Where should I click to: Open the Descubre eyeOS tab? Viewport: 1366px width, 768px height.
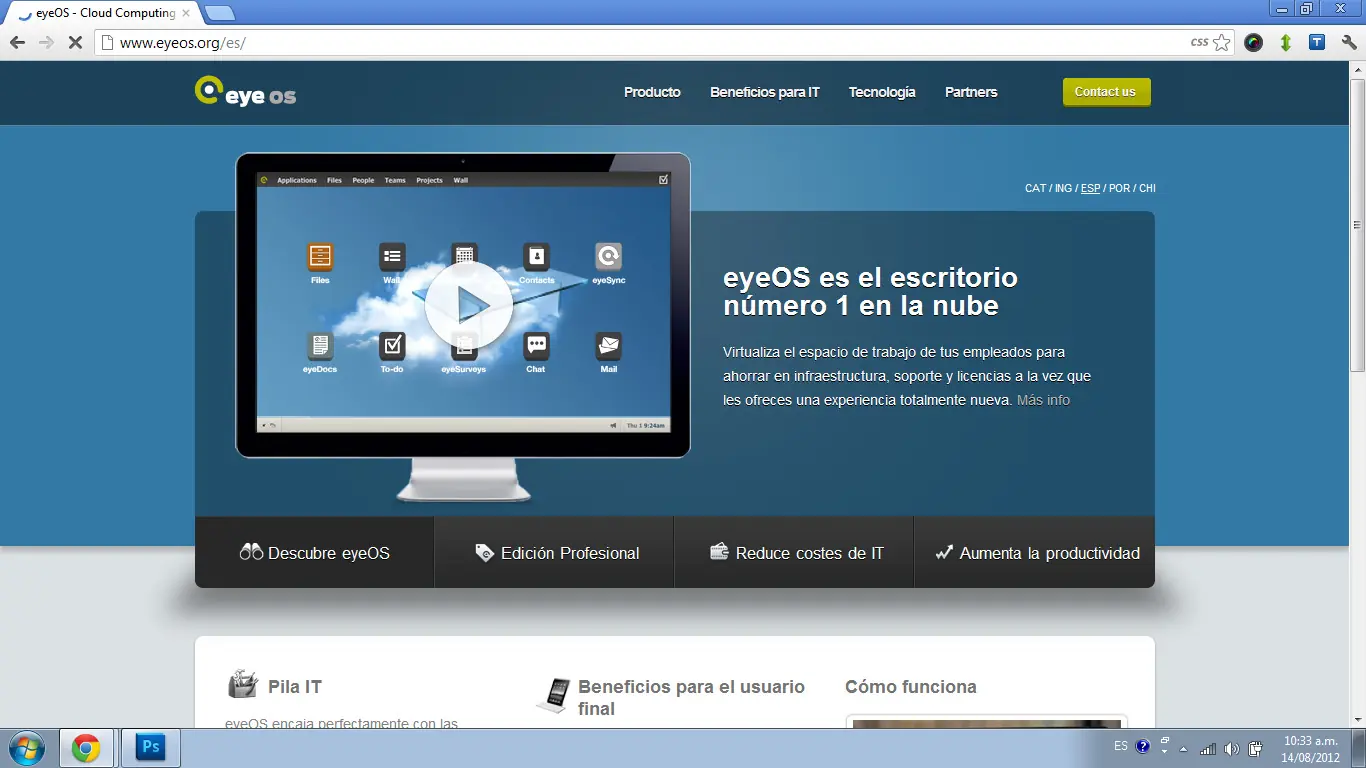(315, 552)
